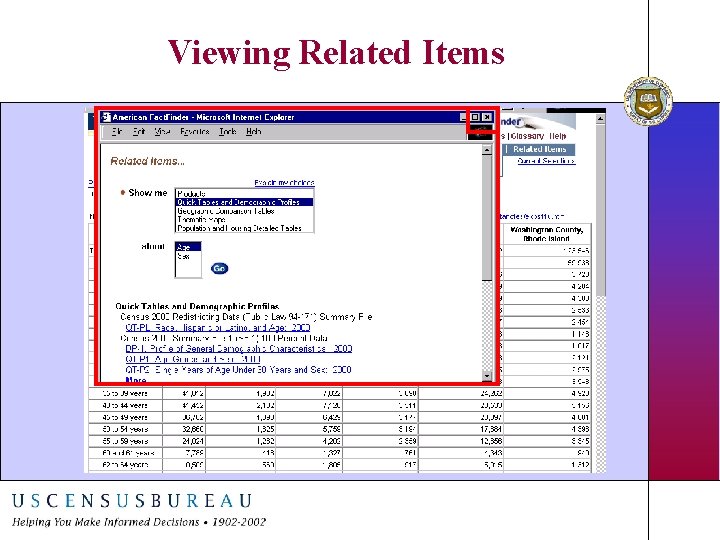Viewport: 720px width, 540px height.
Task: Open the View menu
Action: click(163, 132)
